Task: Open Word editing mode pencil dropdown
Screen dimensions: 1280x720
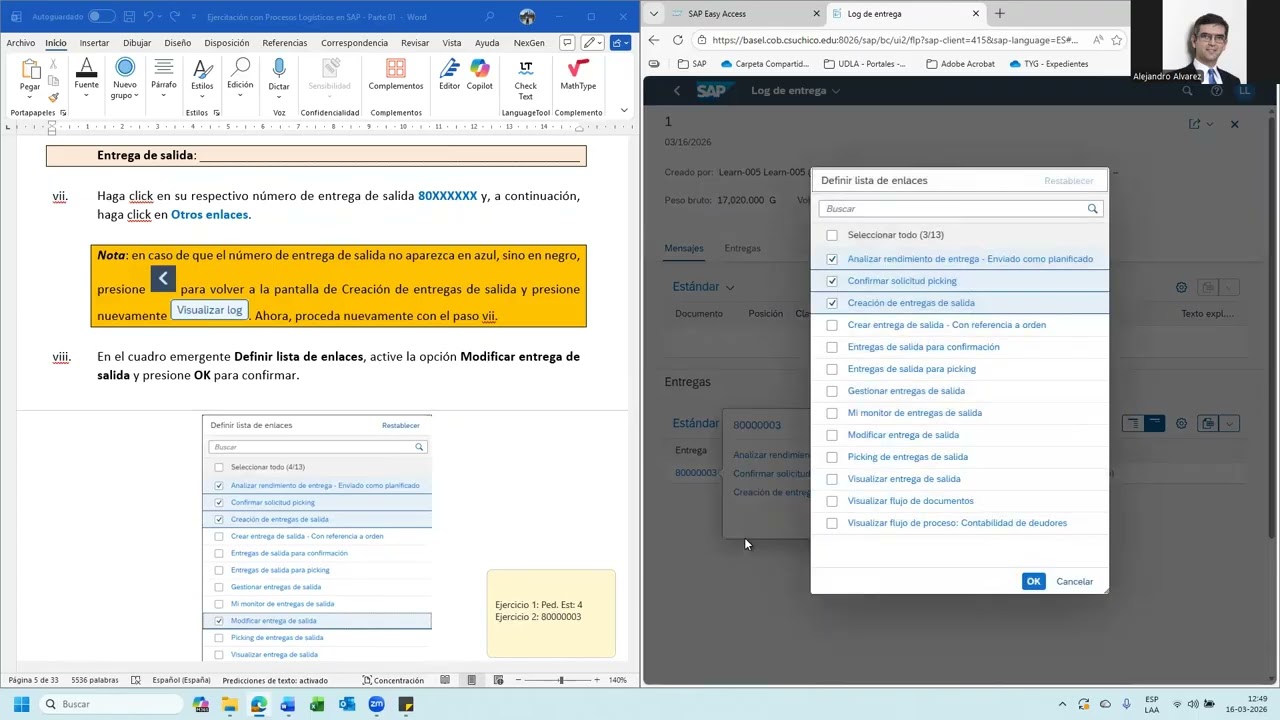Action: 594,43
